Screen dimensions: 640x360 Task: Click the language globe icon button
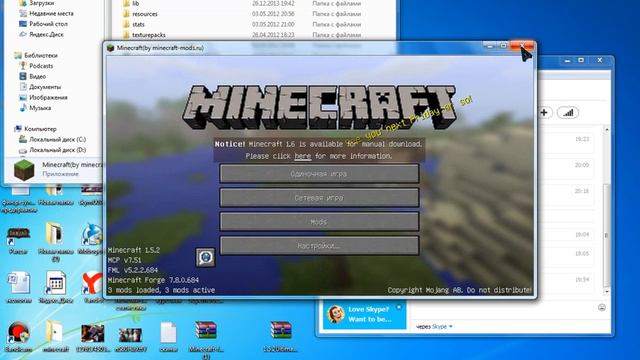205,258
